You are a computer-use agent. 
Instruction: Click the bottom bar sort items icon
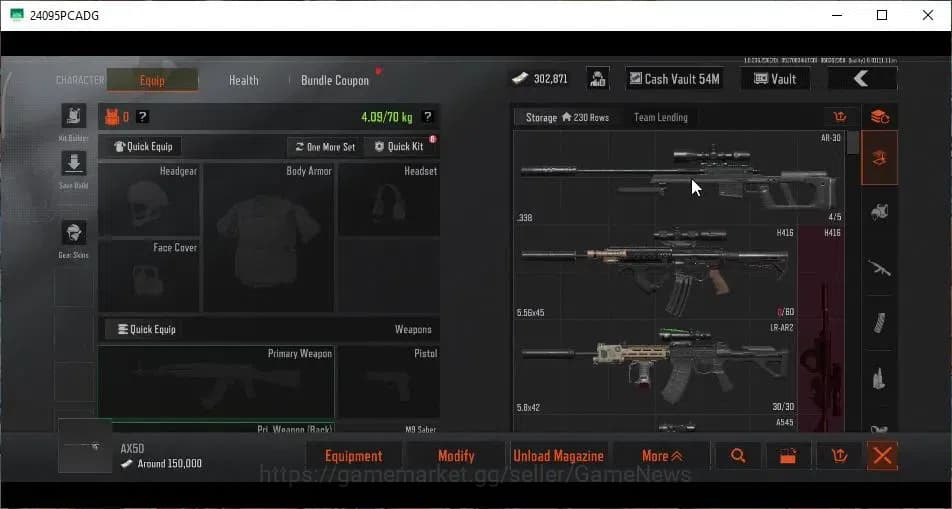(839, 456)
